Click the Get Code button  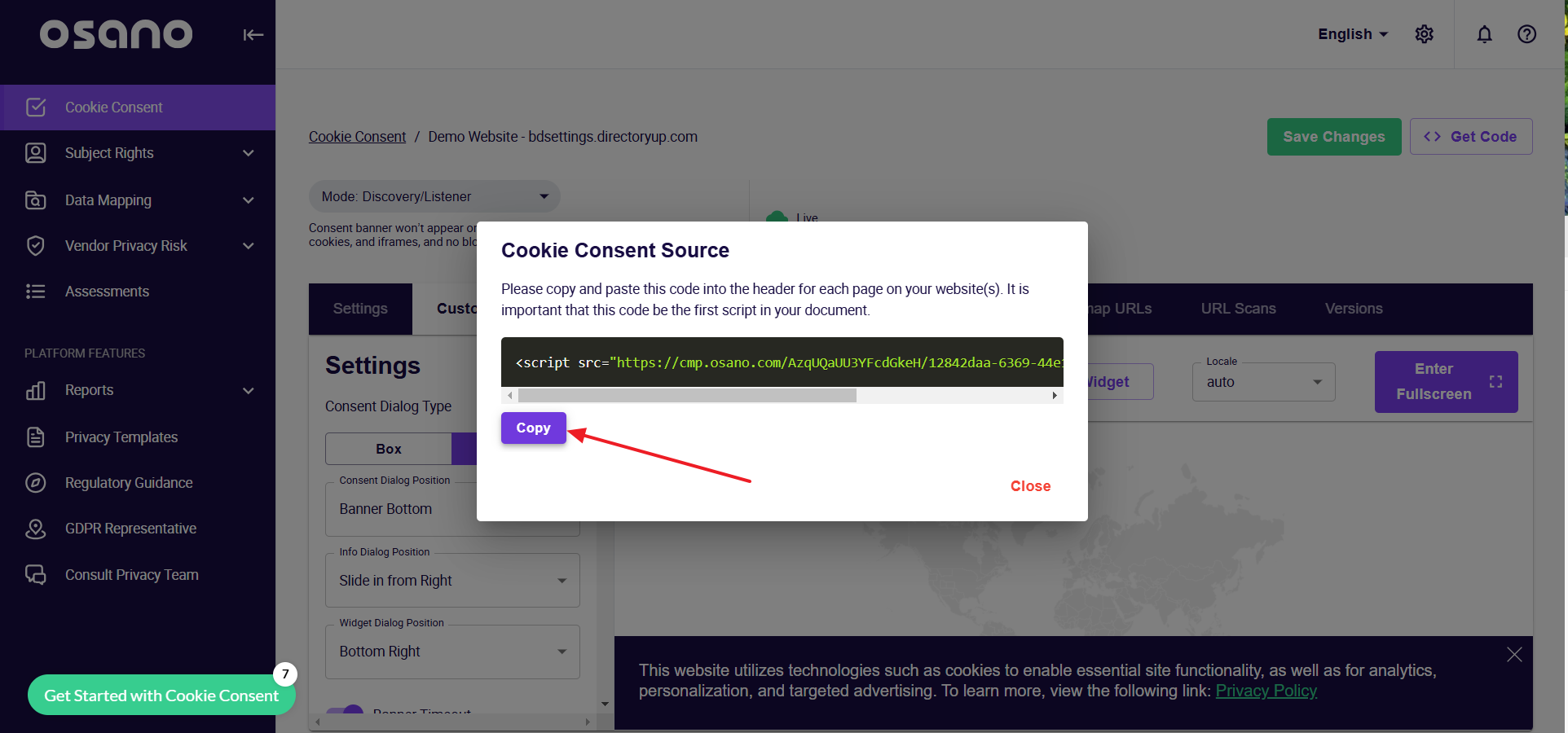coord(1471,137)
